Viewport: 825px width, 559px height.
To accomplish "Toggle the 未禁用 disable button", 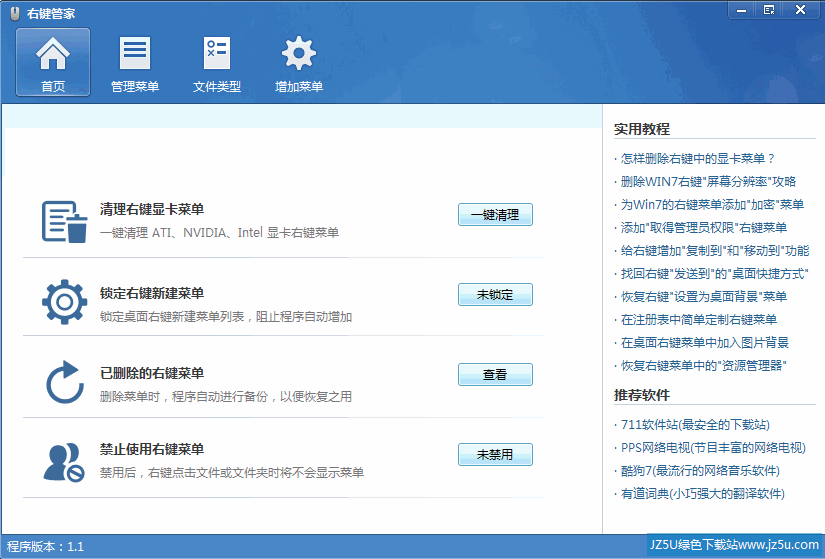I will (x=495, y=455).
